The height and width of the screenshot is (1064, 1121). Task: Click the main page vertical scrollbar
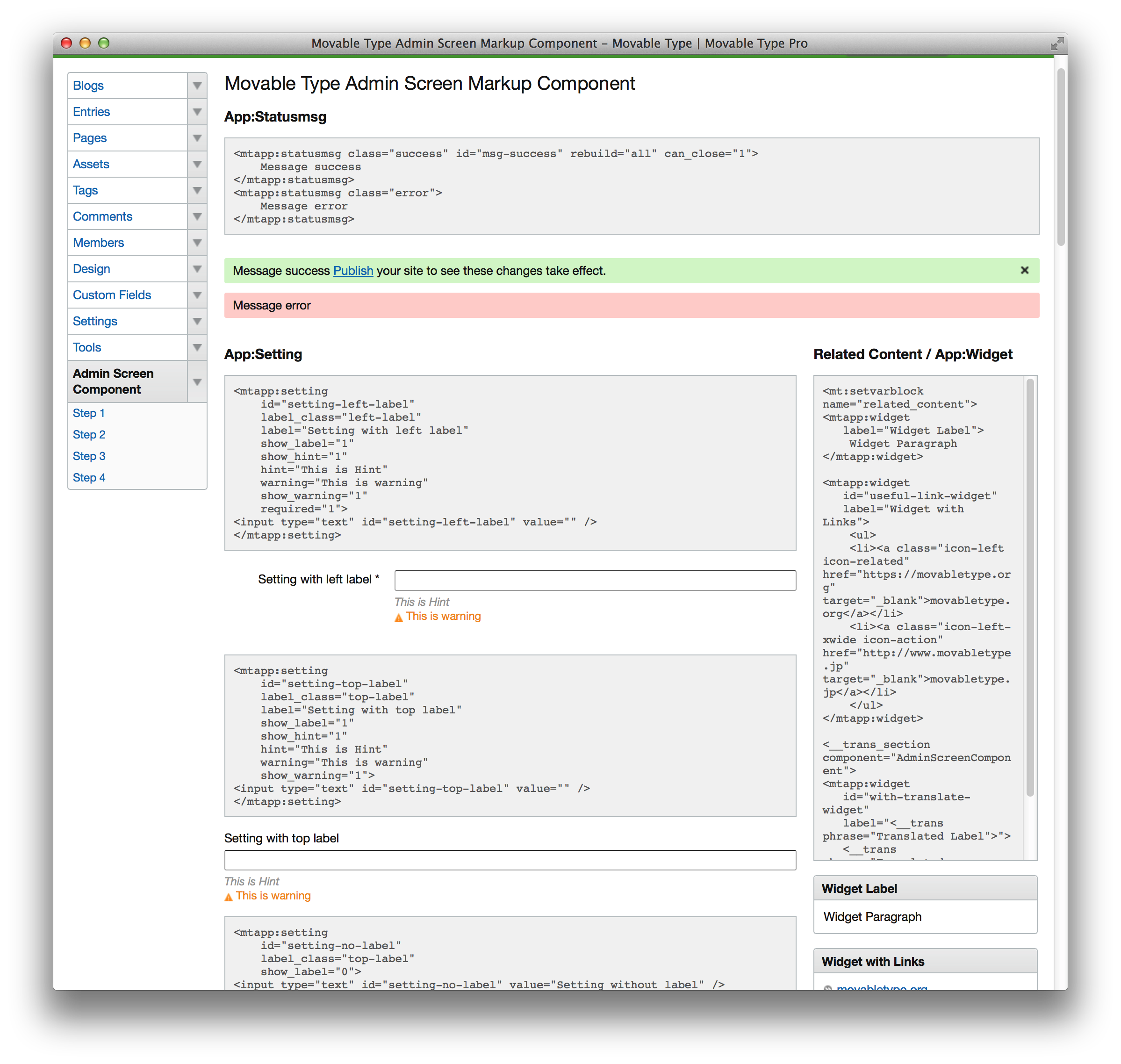(x=1061, y=157)
